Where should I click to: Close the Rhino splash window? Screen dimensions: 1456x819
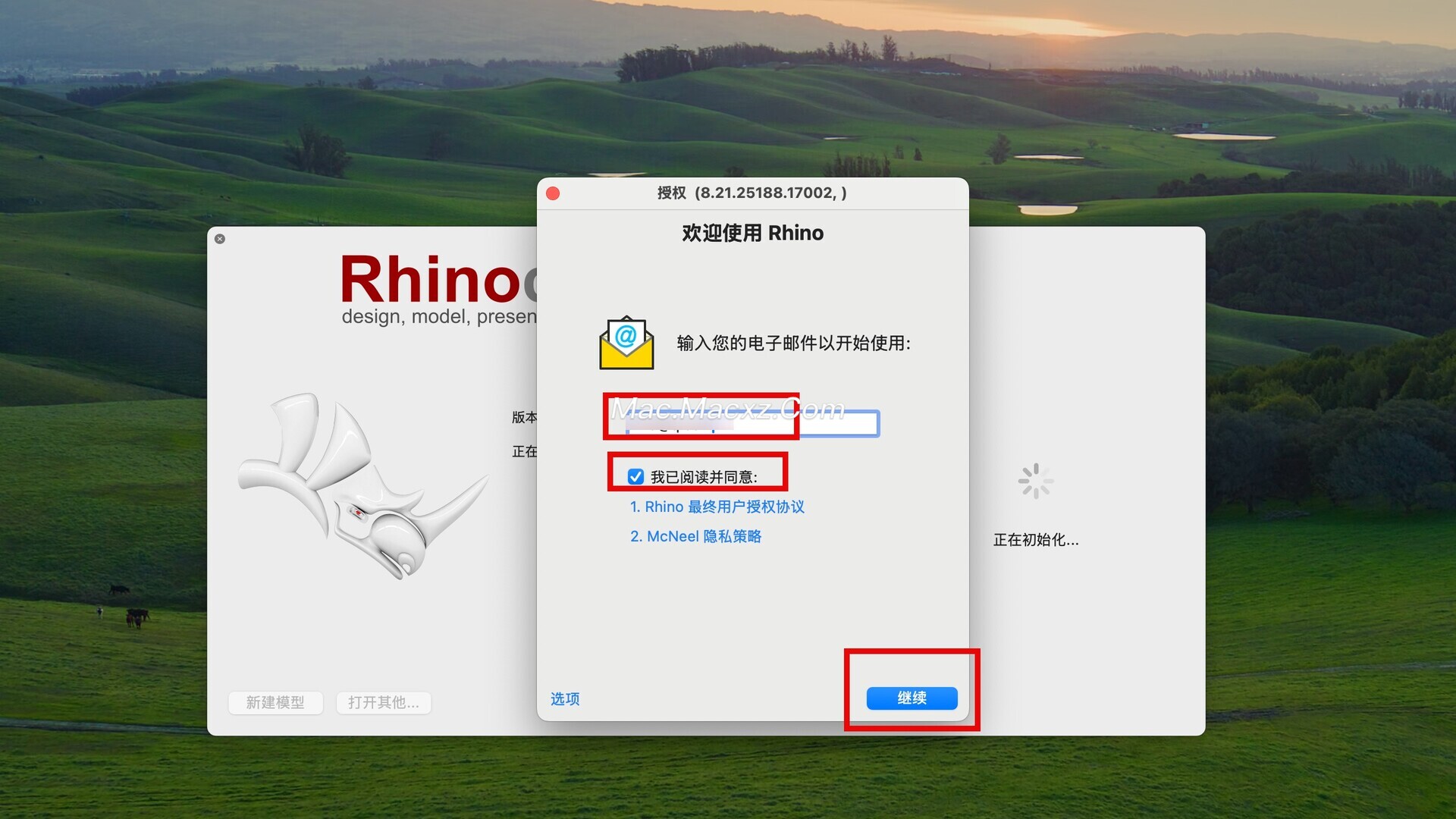pyautogui.click(x=220, y=239)
